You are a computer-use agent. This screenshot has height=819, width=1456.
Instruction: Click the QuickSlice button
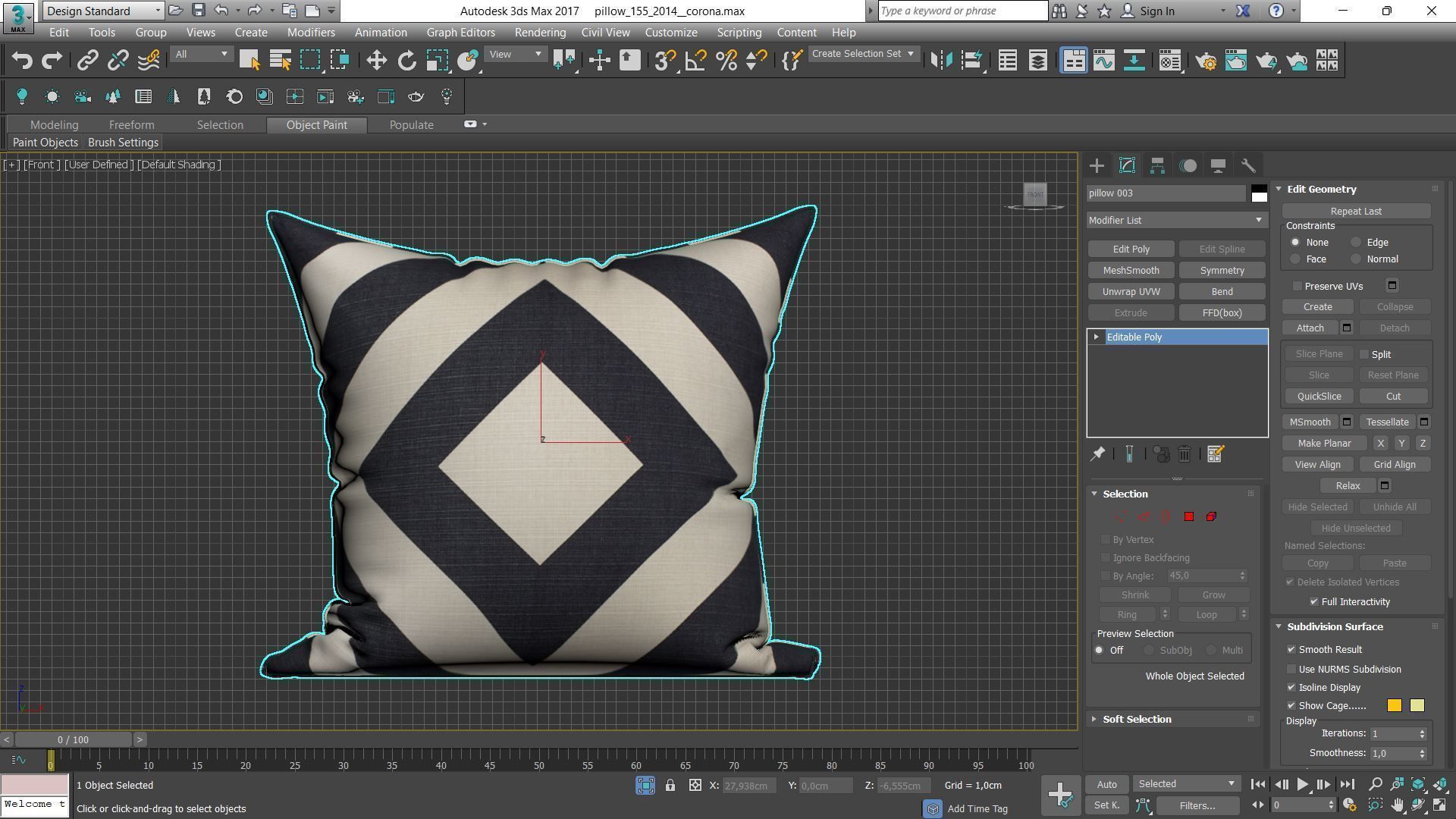1319,396
